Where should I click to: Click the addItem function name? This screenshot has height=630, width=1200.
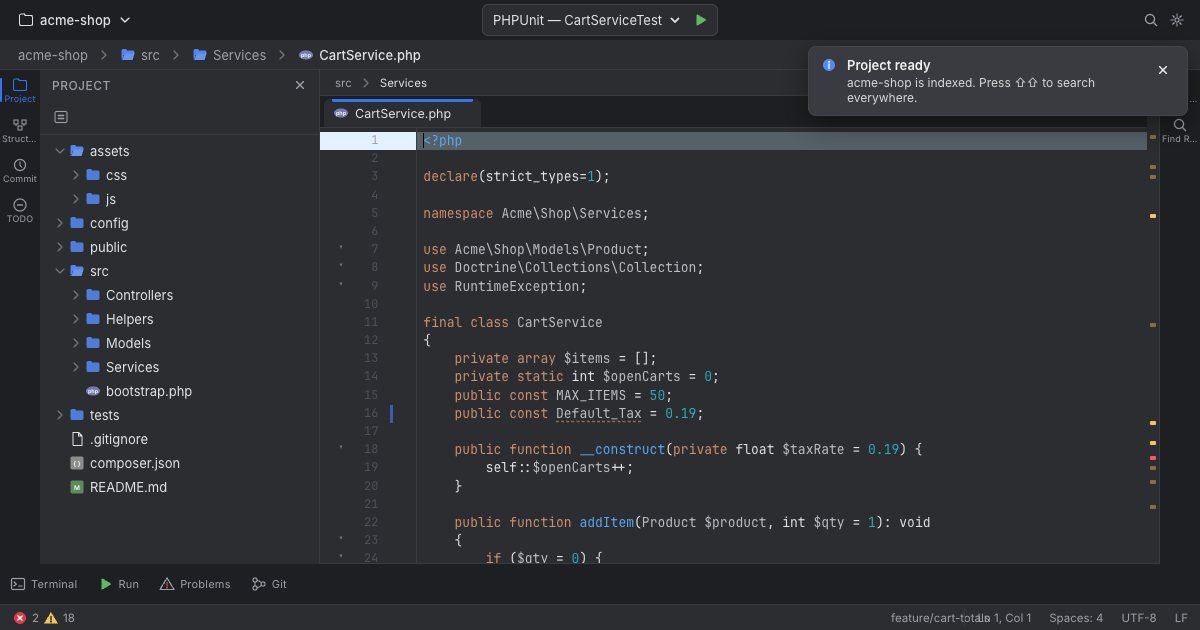(x=607, y=522)
